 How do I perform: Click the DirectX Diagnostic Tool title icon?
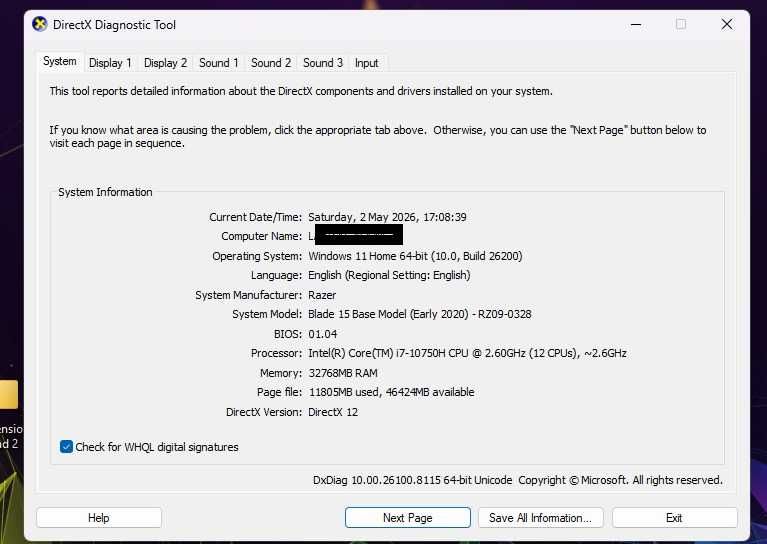pos(40,24)
